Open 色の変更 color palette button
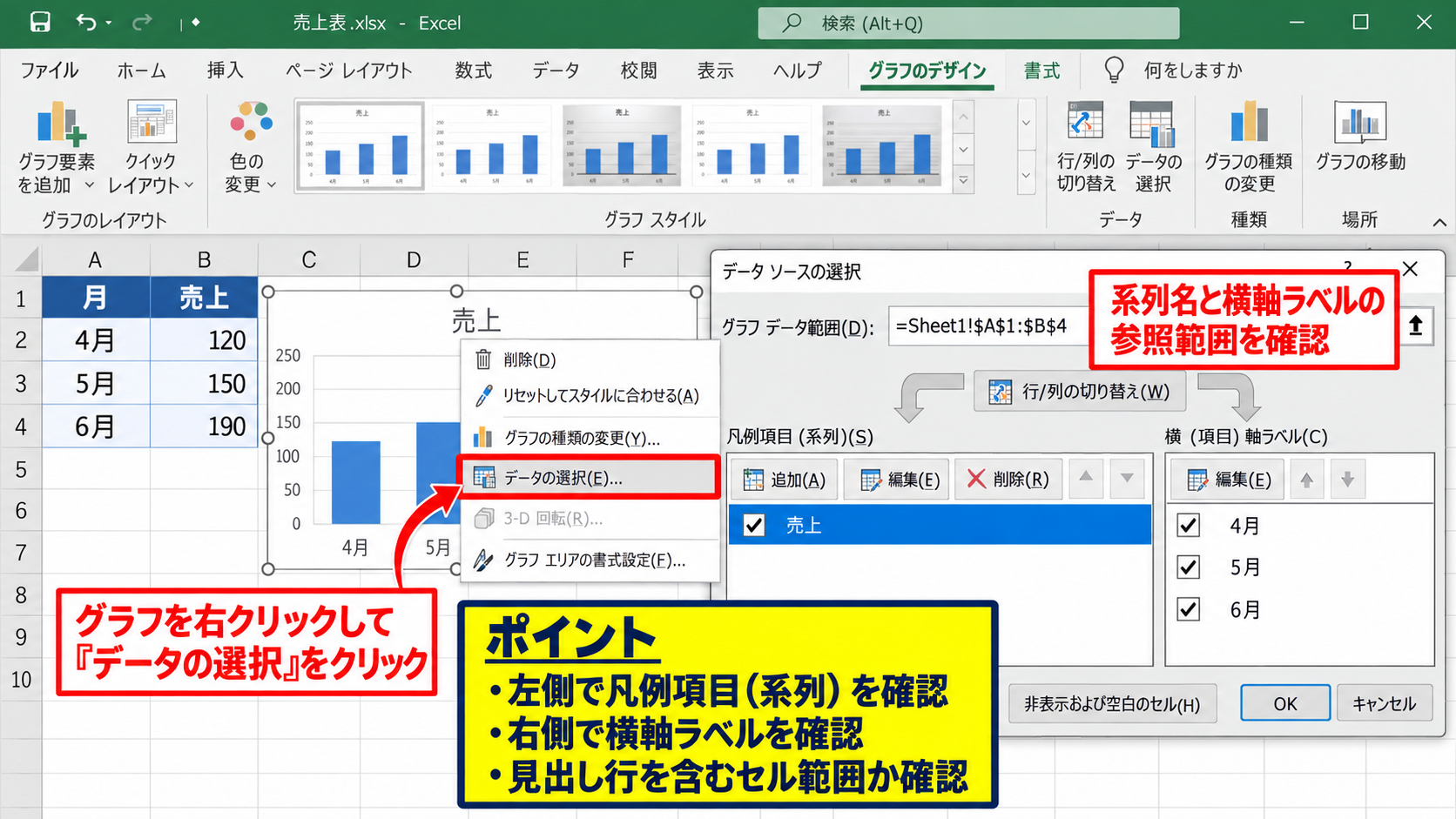The image size is (1456, 819). pos(250,146)
